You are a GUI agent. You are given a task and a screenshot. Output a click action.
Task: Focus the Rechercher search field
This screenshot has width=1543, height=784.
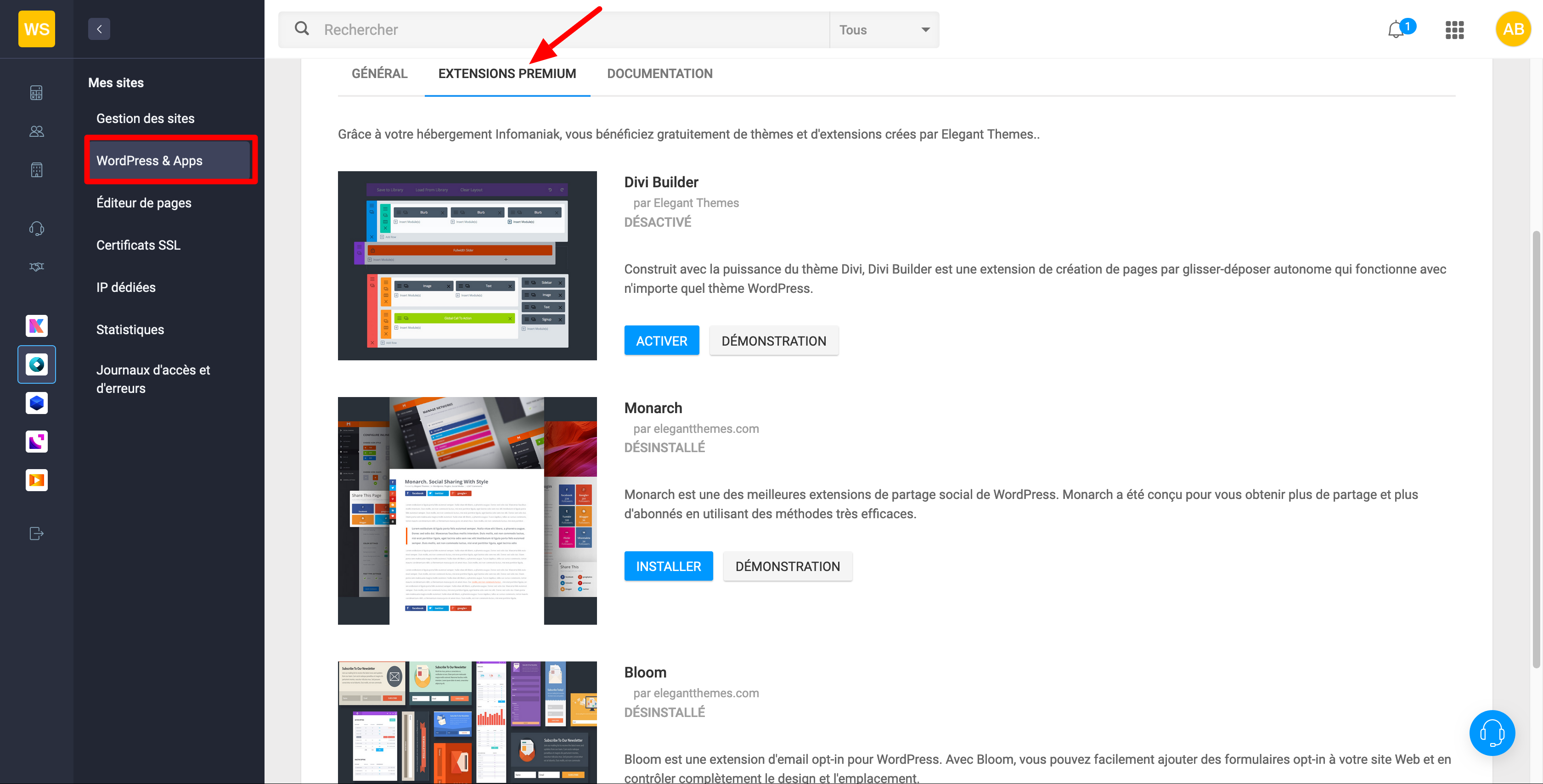coord(553,29)
